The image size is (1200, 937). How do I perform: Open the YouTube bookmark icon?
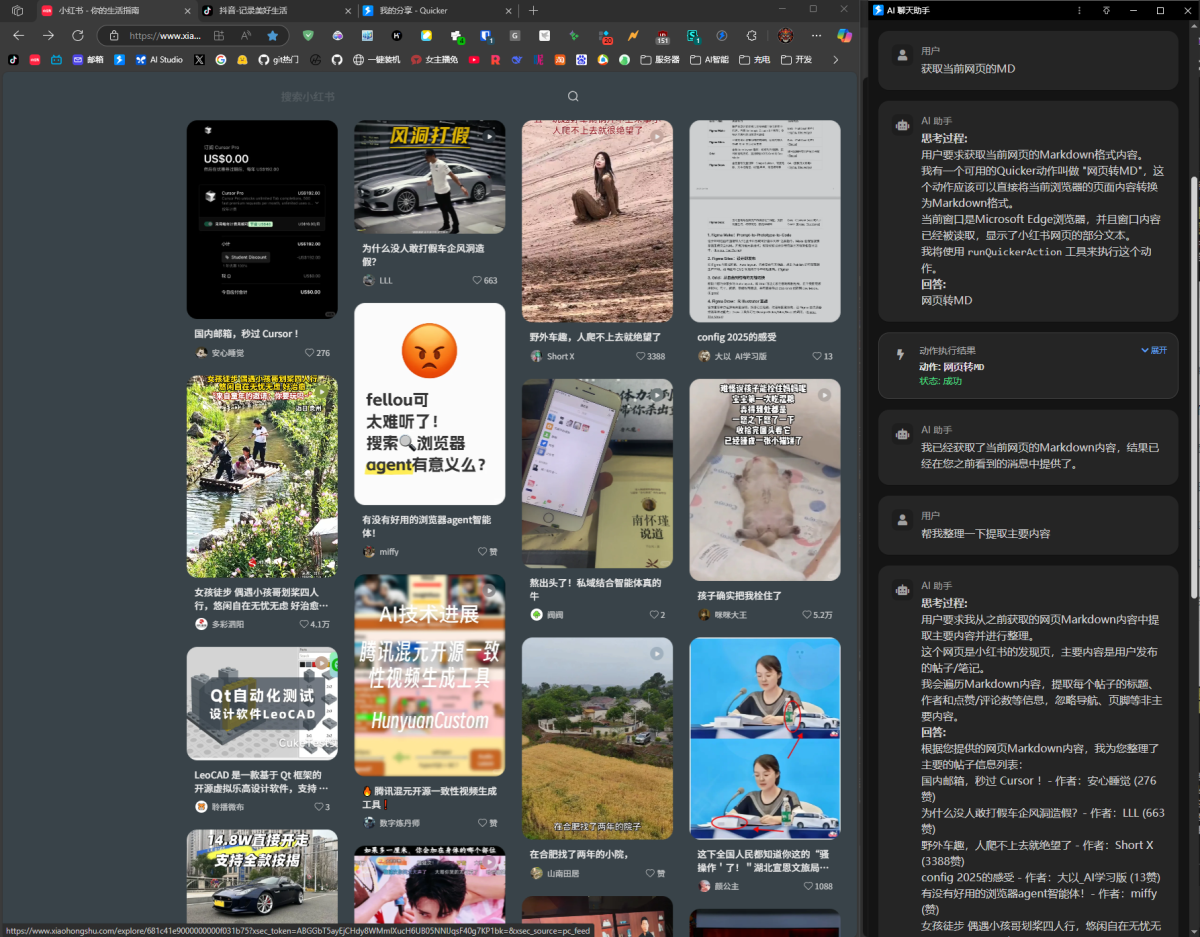pos(474,60)
